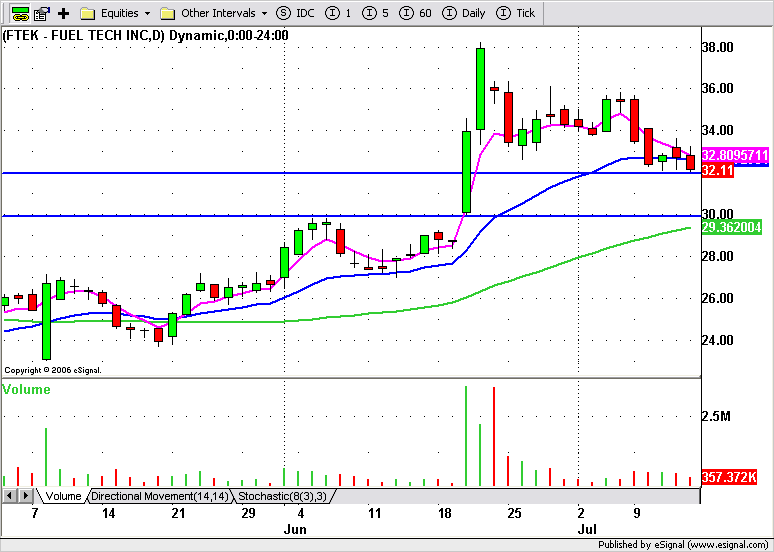Click the green 29.362004 moving average label
Screen dimensions: 774x552
(731, 227)
